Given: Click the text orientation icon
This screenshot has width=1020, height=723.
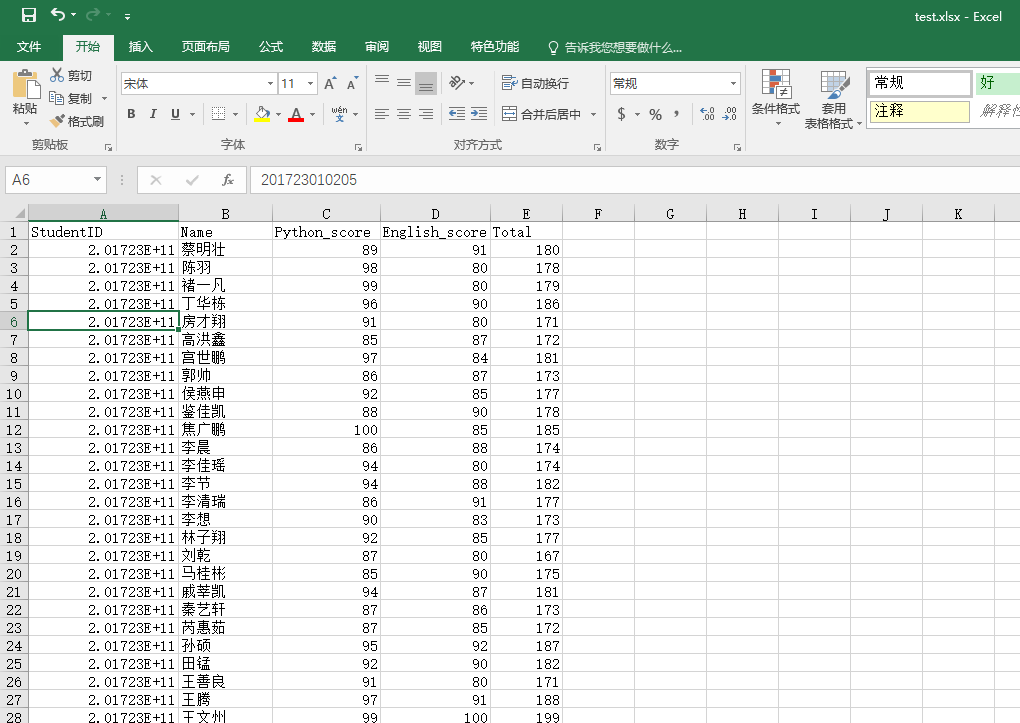Looking at the screenshot, I should pyautogui.click(x=457, y=83).
